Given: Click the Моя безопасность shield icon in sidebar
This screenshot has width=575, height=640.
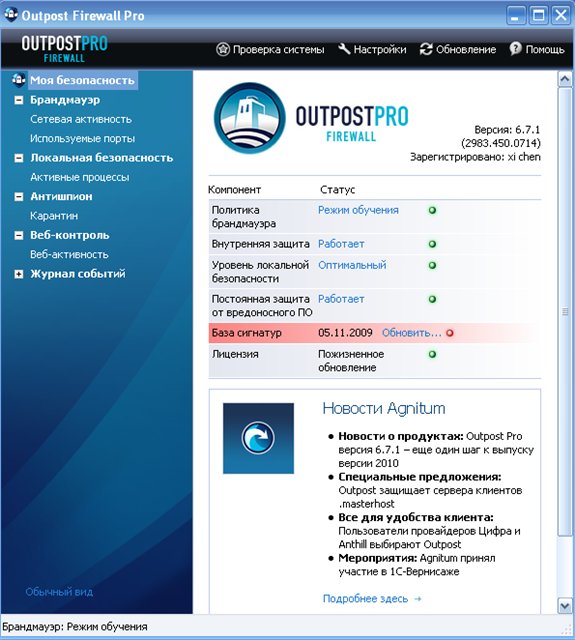Looking at the screenshot, I should tap(18, 80).
